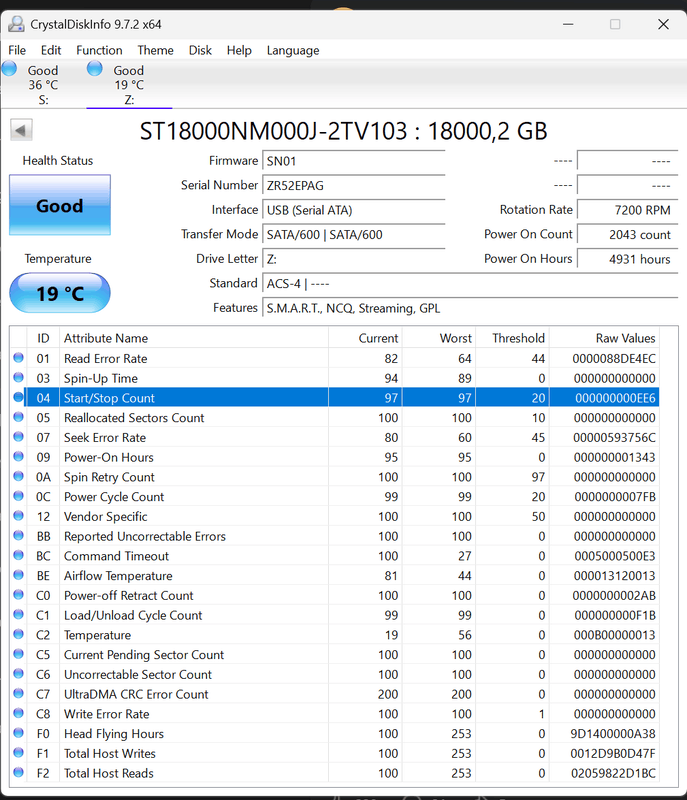Click the Interface field USB (Serial ATA)
The height and width of the screenshot is (800, 687).
coord(353,210)
